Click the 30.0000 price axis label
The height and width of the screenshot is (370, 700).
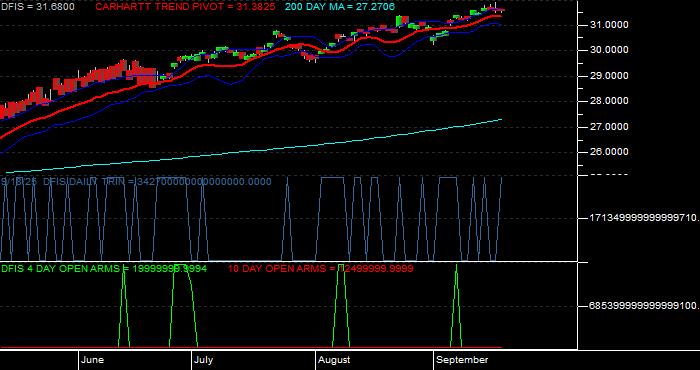pyautogui.click(x=609, y=50)
